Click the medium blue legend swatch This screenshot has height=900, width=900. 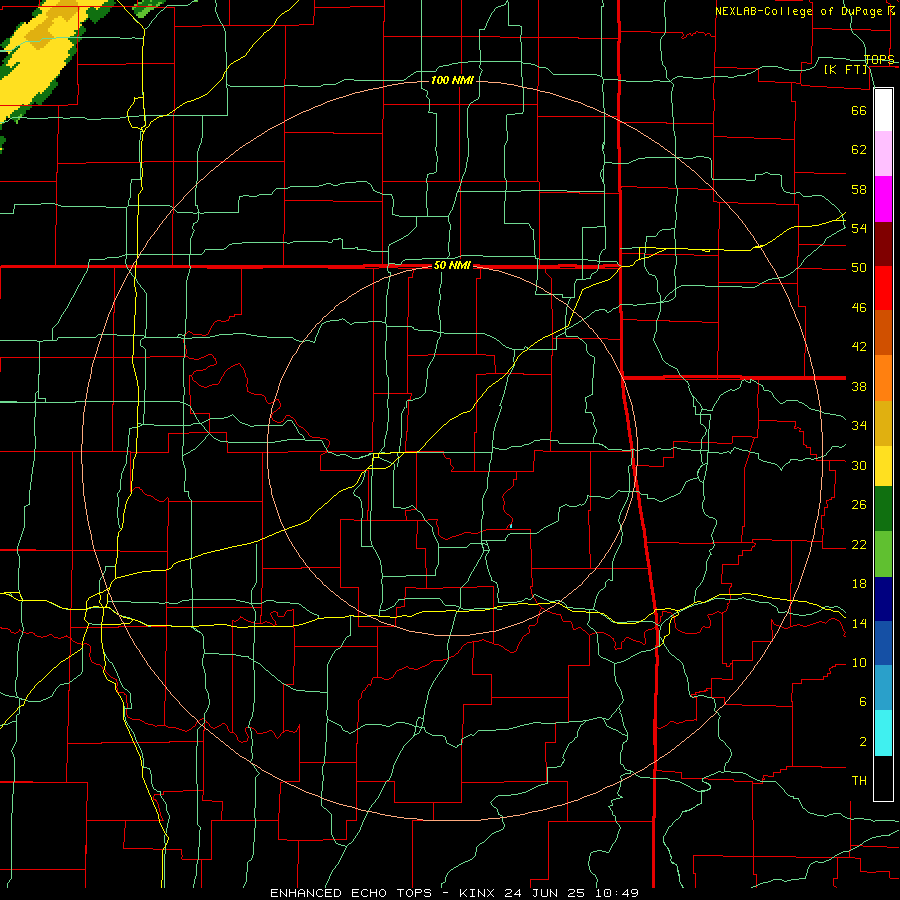tap(883, 643)
